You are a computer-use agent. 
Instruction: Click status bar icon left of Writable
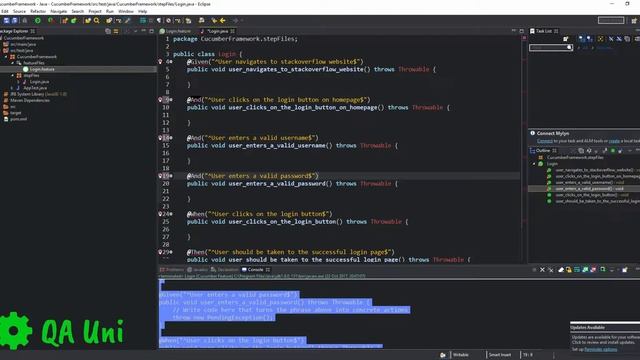[x=443, y=355]
